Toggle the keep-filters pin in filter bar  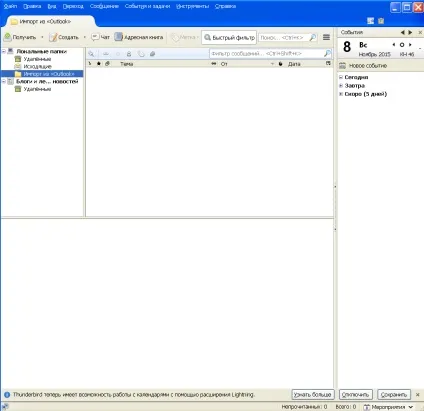pos(91,54)
